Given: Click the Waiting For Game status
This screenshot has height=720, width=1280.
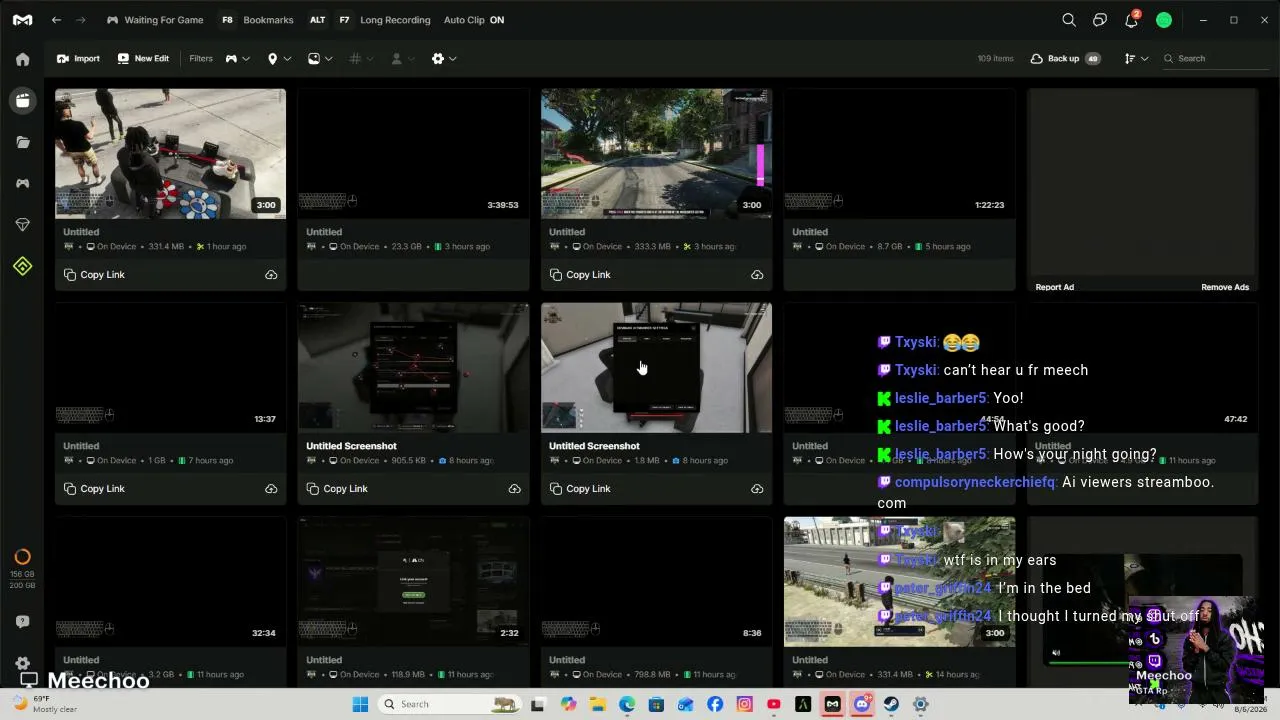Looking at the screenshot, I should click(x=155, y=20).
